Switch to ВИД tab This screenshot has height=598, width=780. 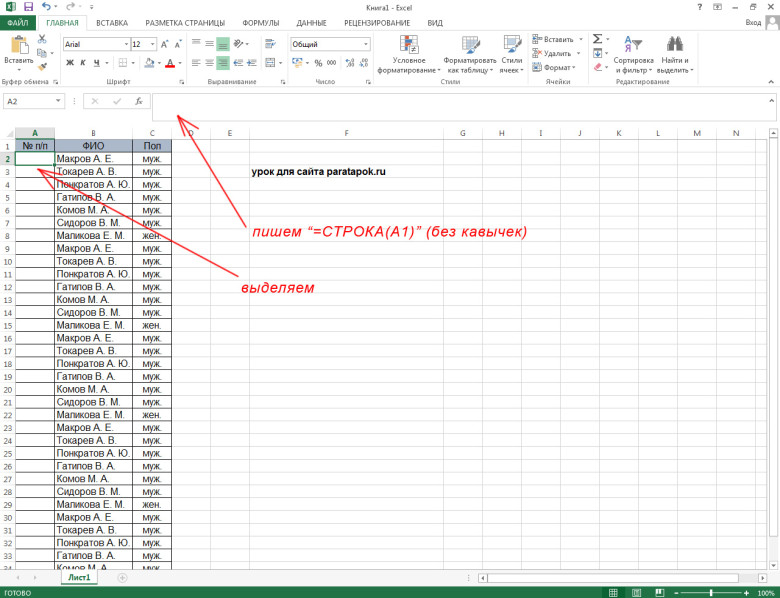[x=435, y=23]
